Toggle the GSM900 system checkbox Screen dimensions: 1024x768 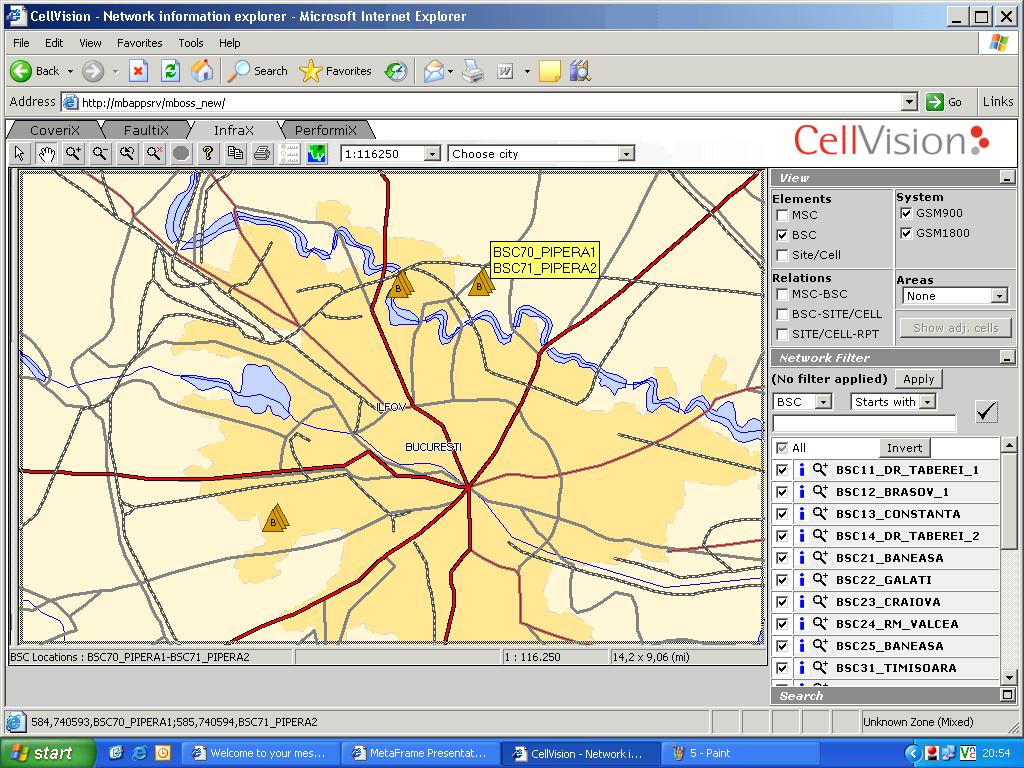(906, 213)
